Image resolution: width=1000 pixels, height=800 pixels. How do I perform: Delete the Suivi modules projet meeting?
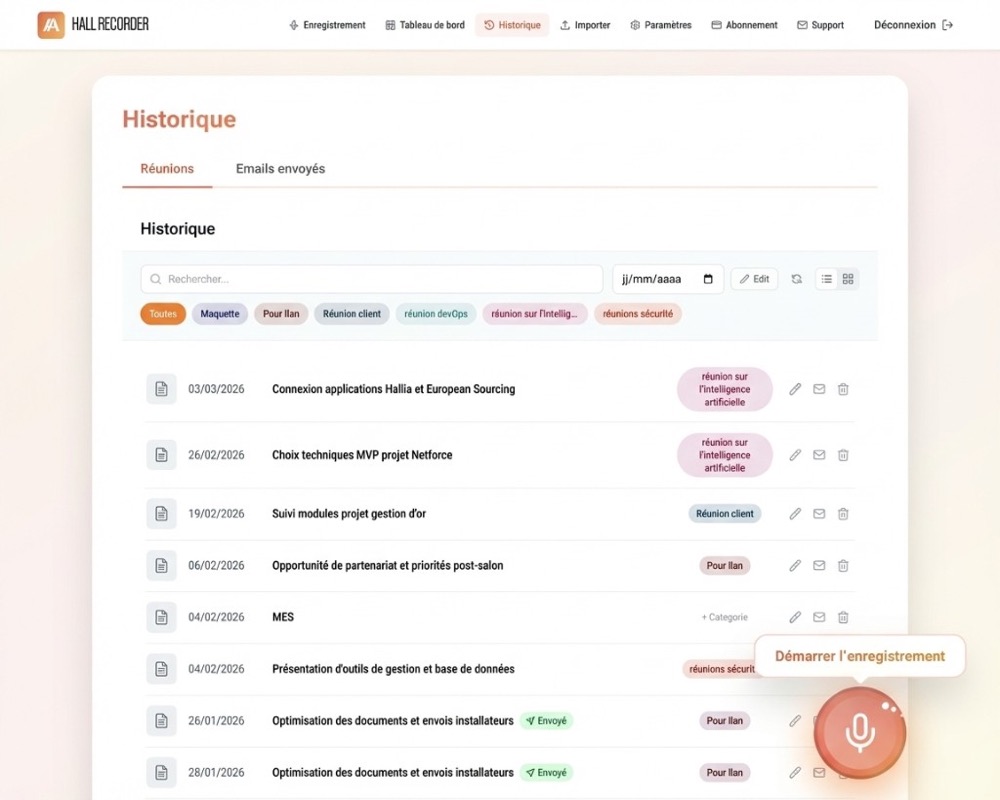pos(842,514)
